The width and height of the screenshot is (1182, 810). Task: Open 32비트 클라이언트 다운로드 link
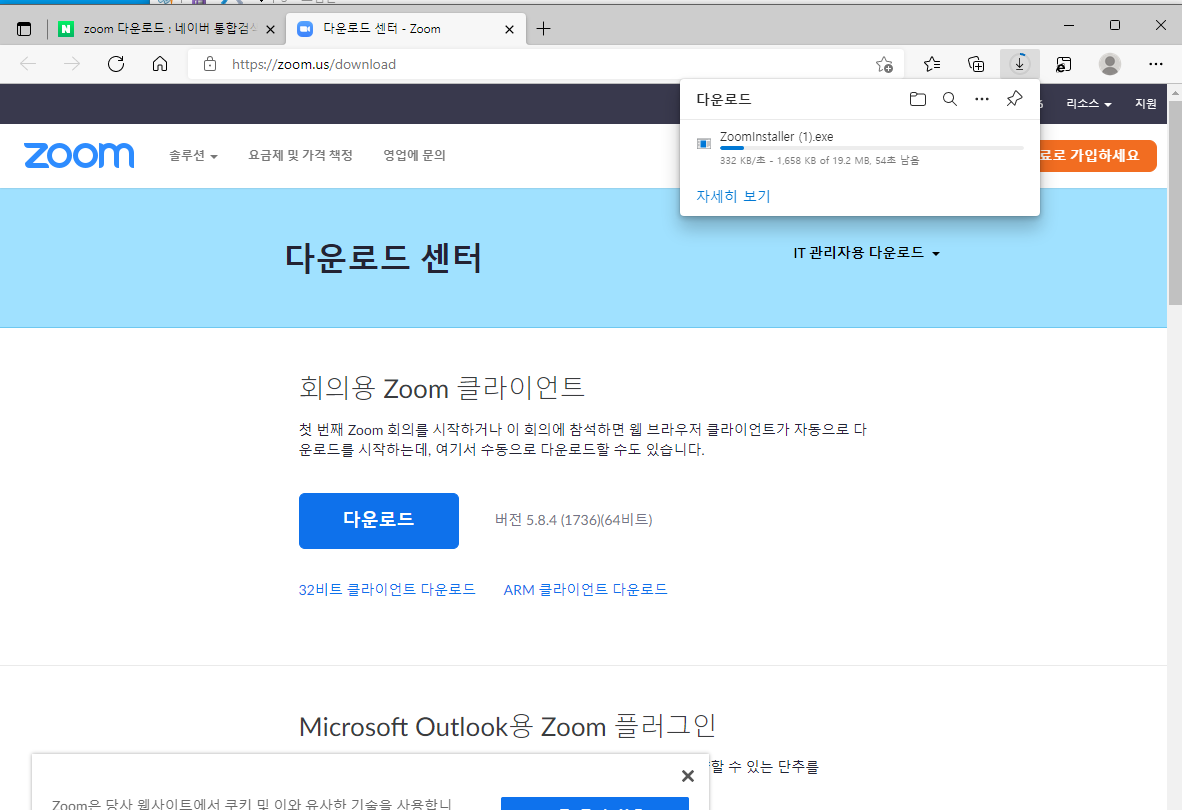pyautogui.click(x=387, y=589)
